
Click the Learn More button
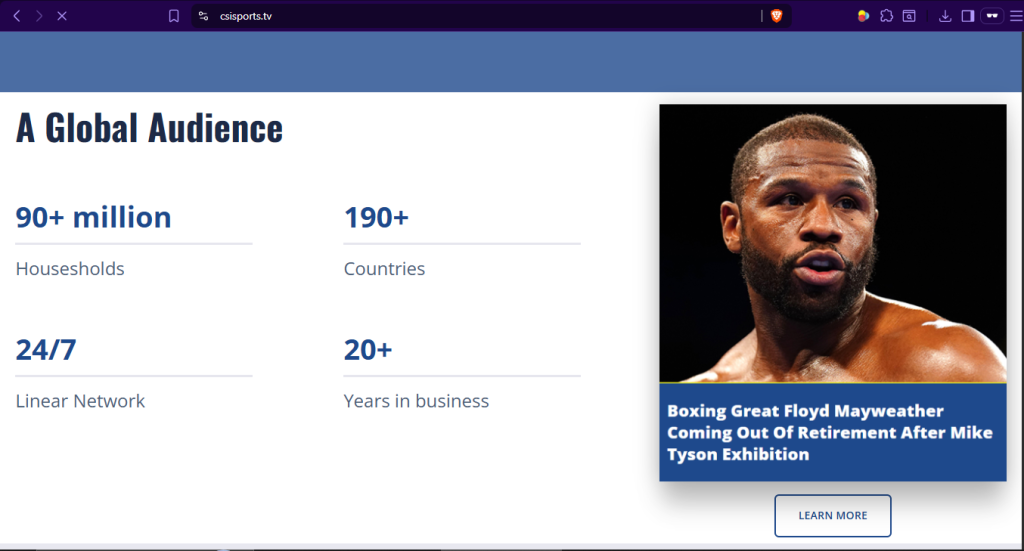tap(832, 516)
